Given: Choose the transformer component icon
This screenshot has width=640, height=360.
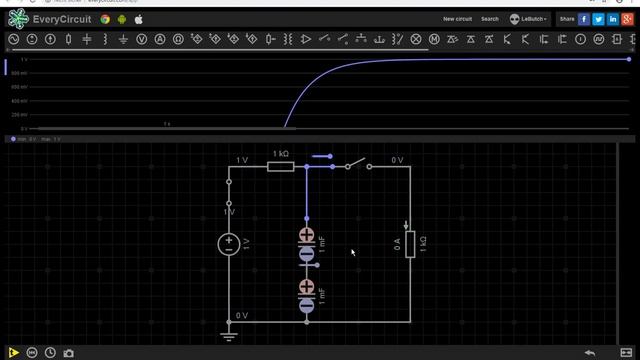Looking at the screenshot, I should (x=288, y=39).
